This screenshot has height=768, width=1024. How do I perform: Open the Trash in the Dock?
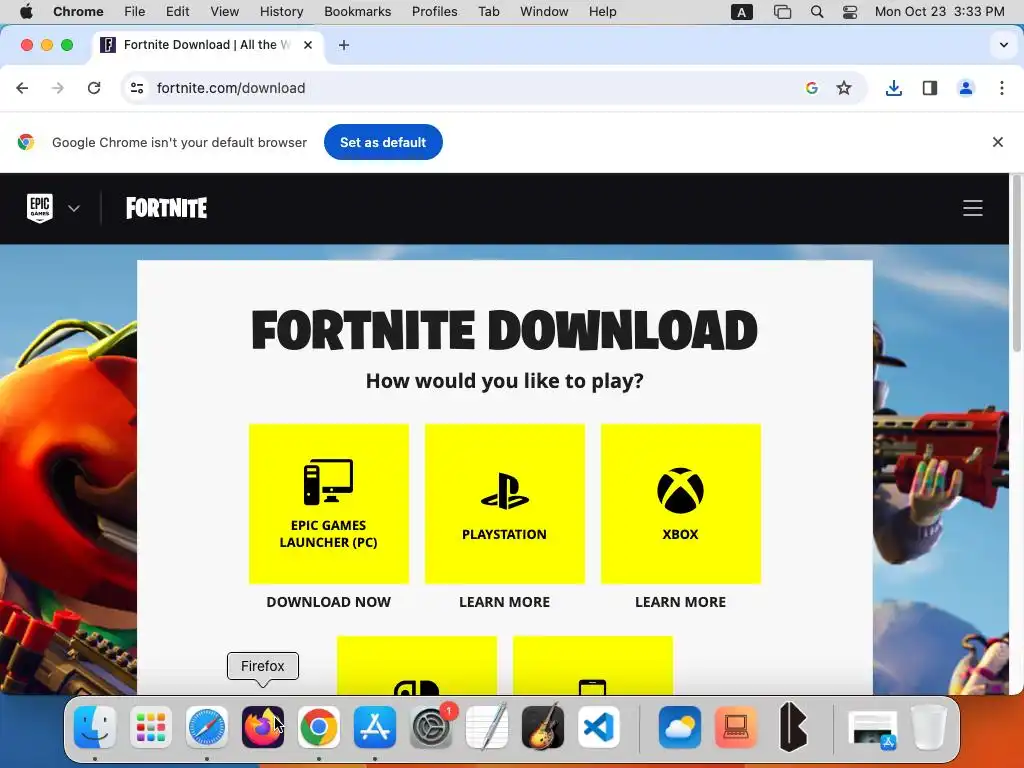click(x=929, y=727)
